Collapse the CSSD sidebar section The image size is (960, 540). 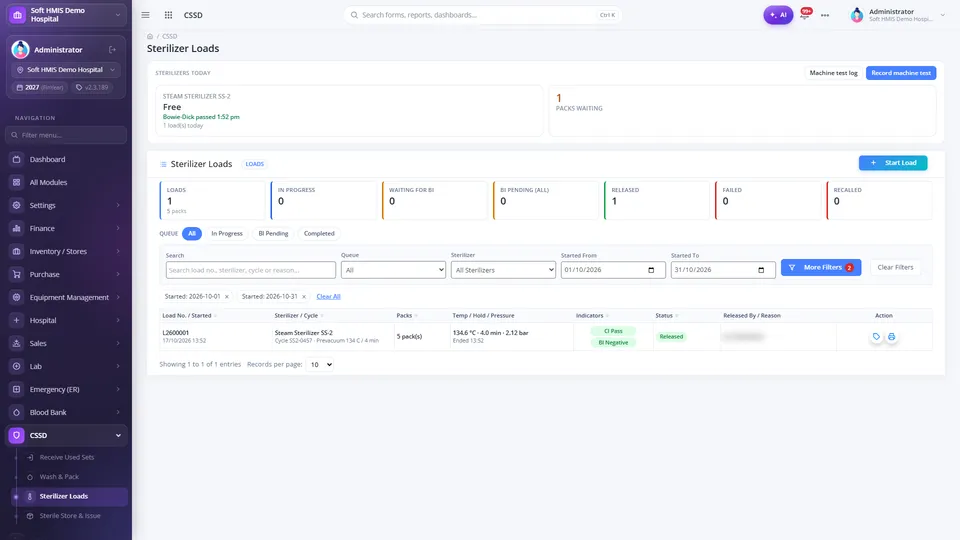(x=66, y=435)
